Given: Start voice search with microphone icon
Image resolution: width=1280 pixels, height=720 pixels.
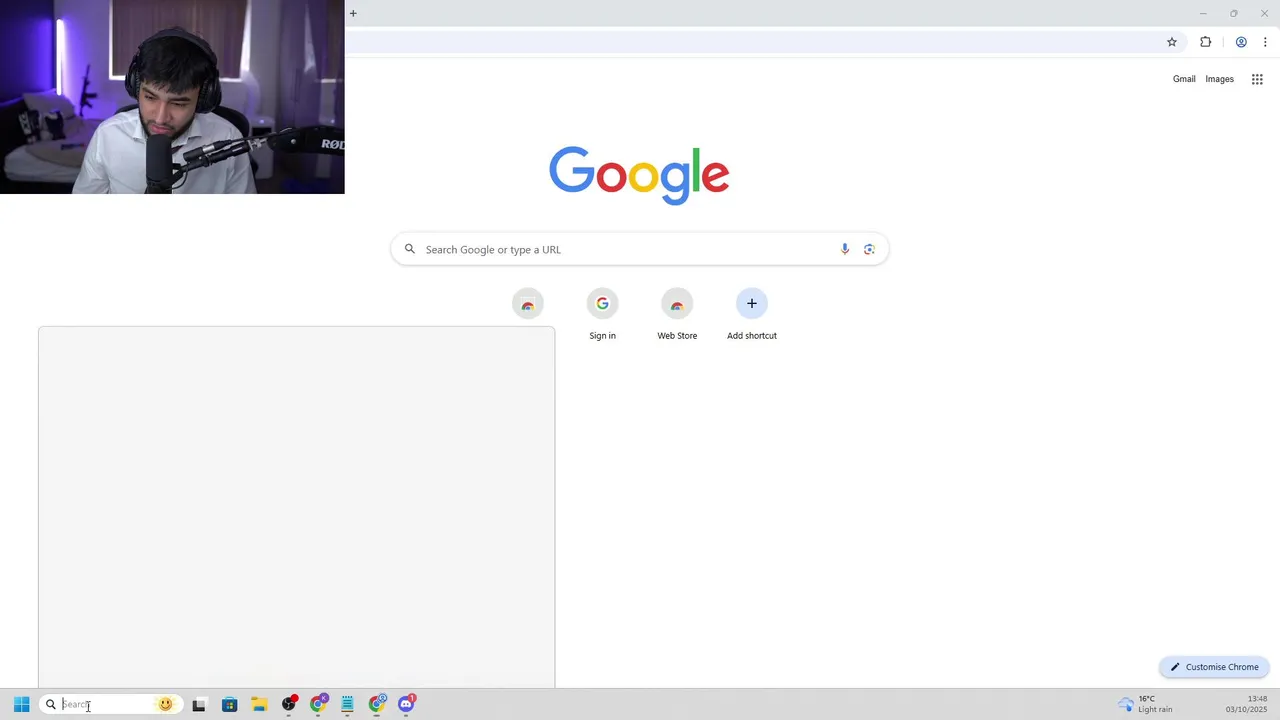Looking at the screenshot, I should [845, 249].
